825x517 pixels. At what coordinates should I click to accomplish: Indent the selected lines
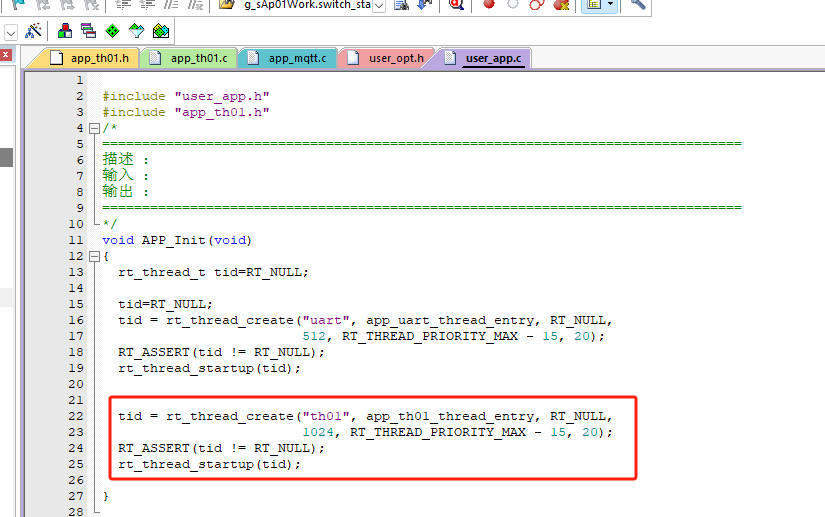coord(123,4)
